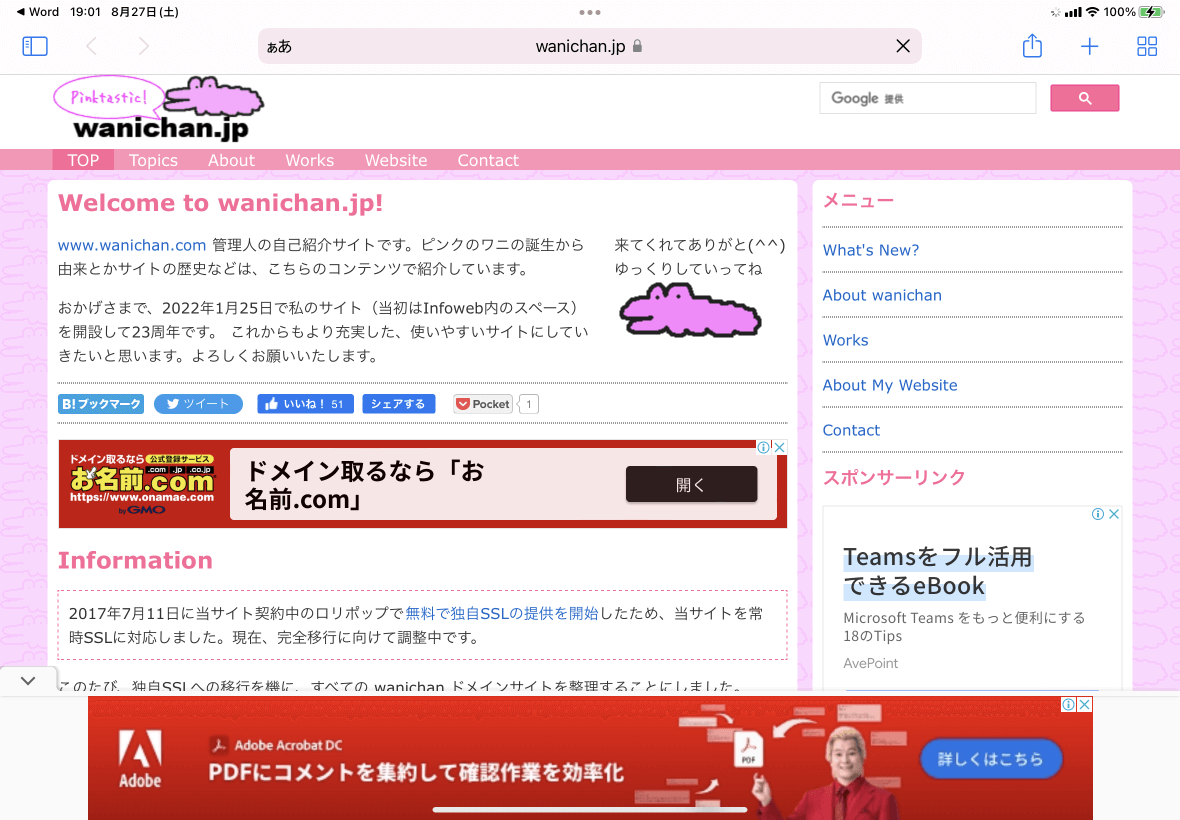Tap the three-dot multitasking control
The width and height of the screenshot is (1180, 820).
click(x=590, y=12)
